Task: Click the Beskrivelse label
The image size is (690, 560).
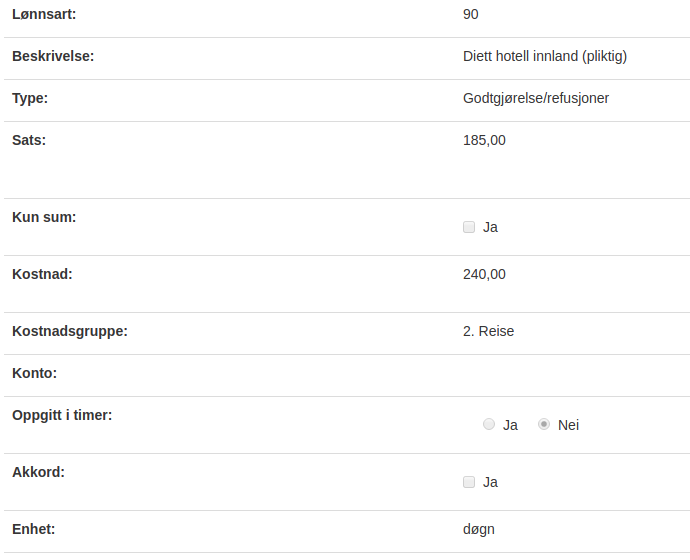Action: click(53, 56)
